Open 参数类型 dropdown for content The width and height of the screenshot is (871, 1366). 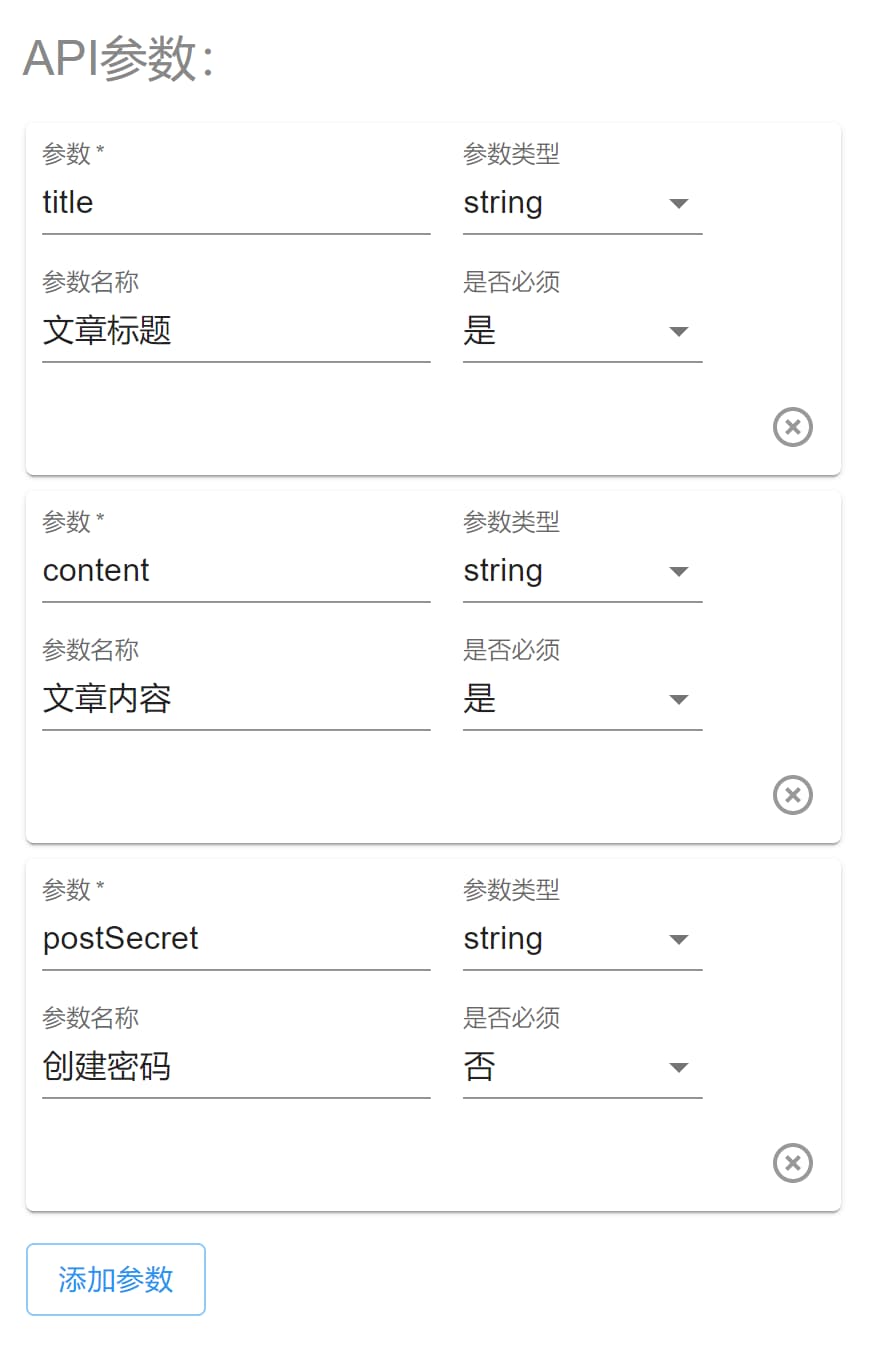pyautogui.click(x=582, y=571)
